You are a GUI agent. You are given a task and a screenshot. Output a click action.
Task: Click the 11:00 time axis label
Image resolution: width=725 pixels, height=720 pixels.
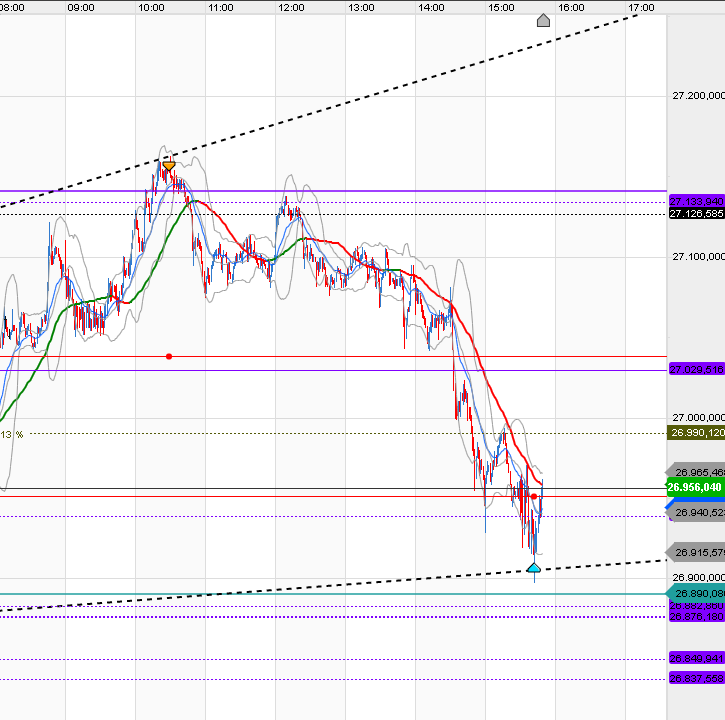pos(221,7)
